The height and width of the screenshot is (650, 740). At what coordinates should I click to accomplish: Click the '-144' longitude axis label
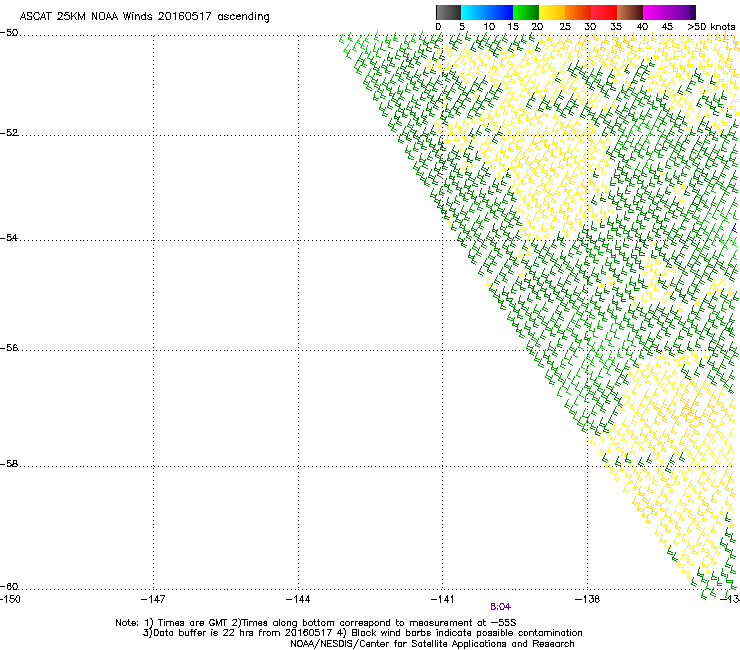[298, 599]
